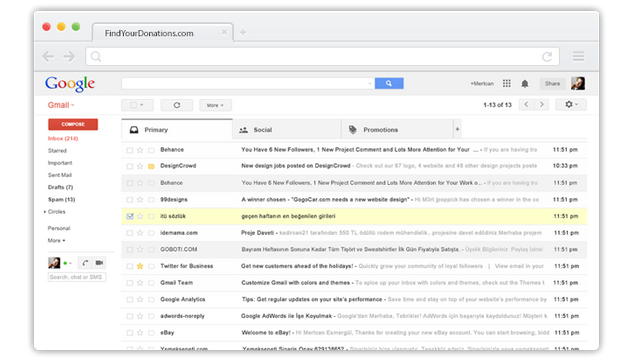Image resolution: width=640 pixels, height=360 pixels.
Task: Open the Gmail product switcher dropdown
Action: click(x=61, y=105)
